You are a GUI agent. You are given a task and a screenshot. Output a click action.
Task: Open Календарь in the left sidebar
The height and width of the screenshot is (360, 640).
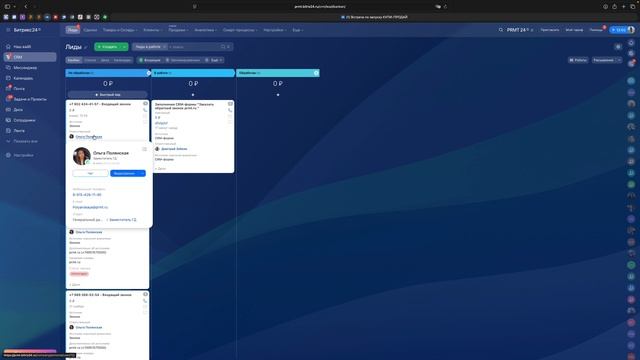tap(30, 78)
